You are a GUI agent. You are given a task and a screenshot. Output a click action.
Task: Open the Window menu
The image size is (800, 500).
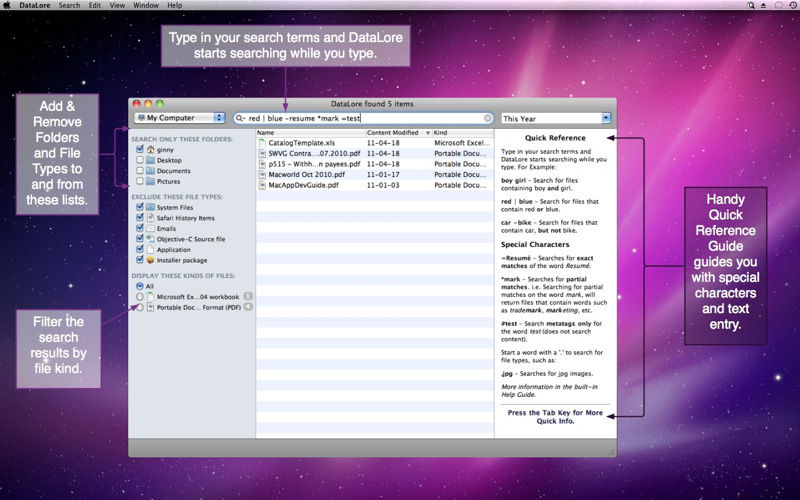(146, 5)
